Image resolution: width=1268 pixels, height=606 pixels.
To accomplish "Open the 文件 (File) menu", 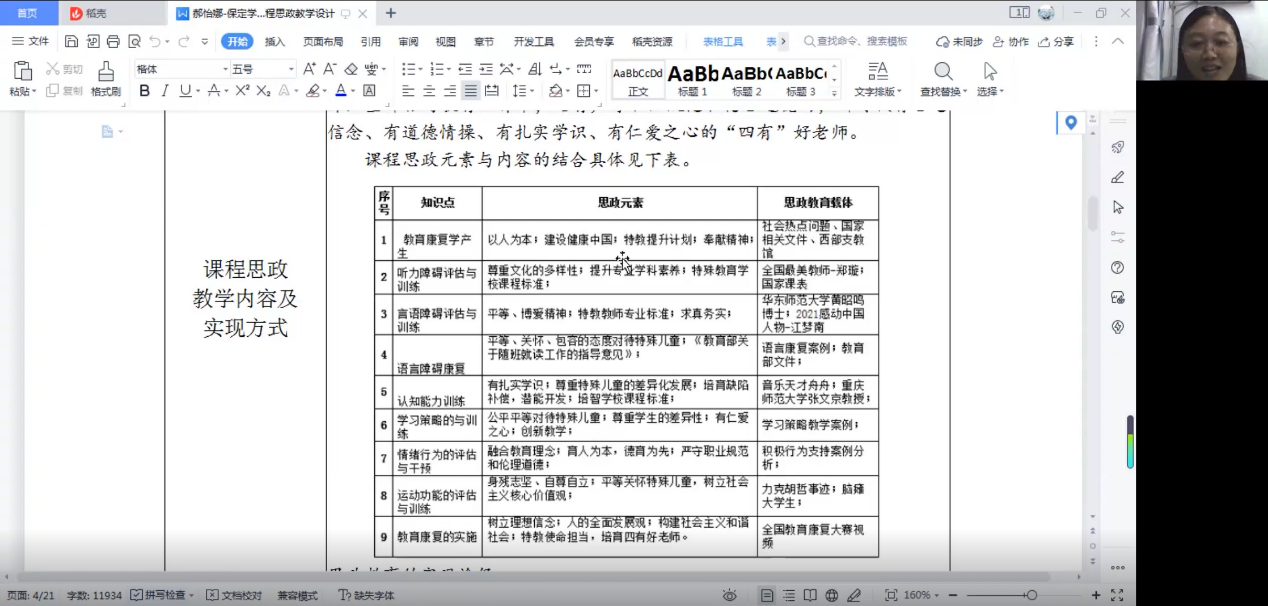I will pyautogui.click(x=31, y=42).
